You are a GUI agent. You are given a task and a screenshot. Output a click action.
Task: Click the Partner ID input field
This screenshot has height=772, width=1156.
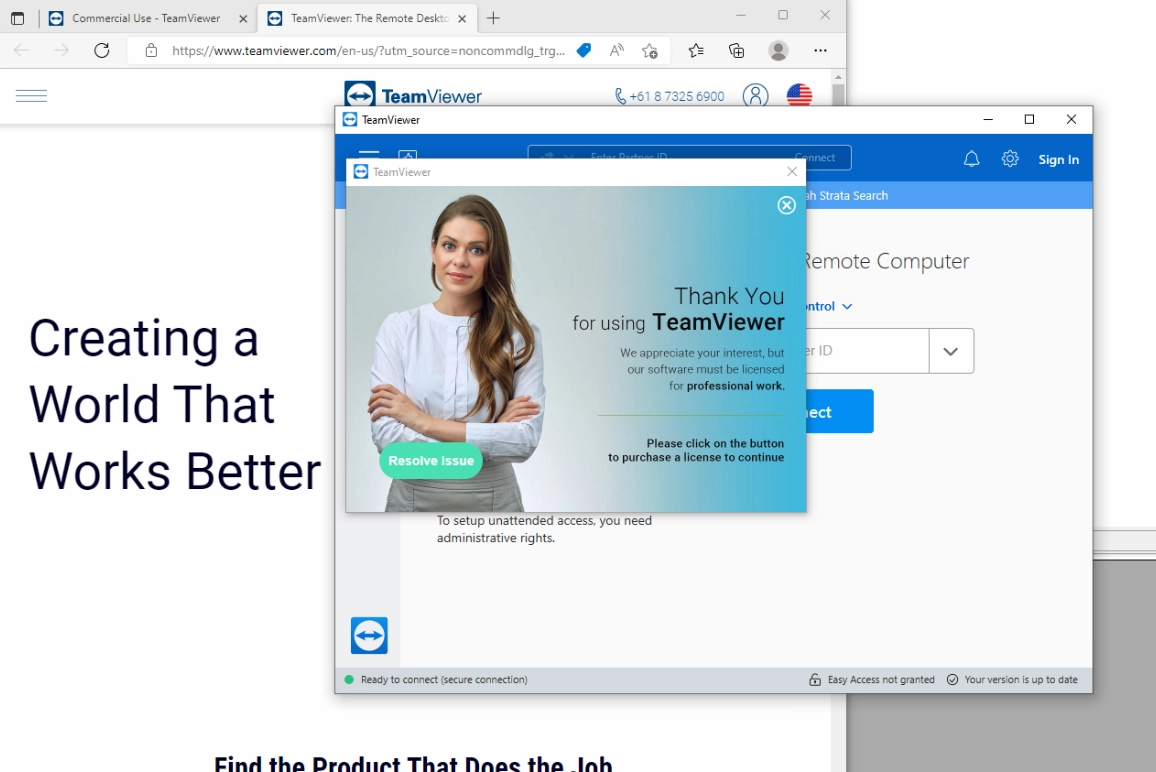tap(867, 351)
